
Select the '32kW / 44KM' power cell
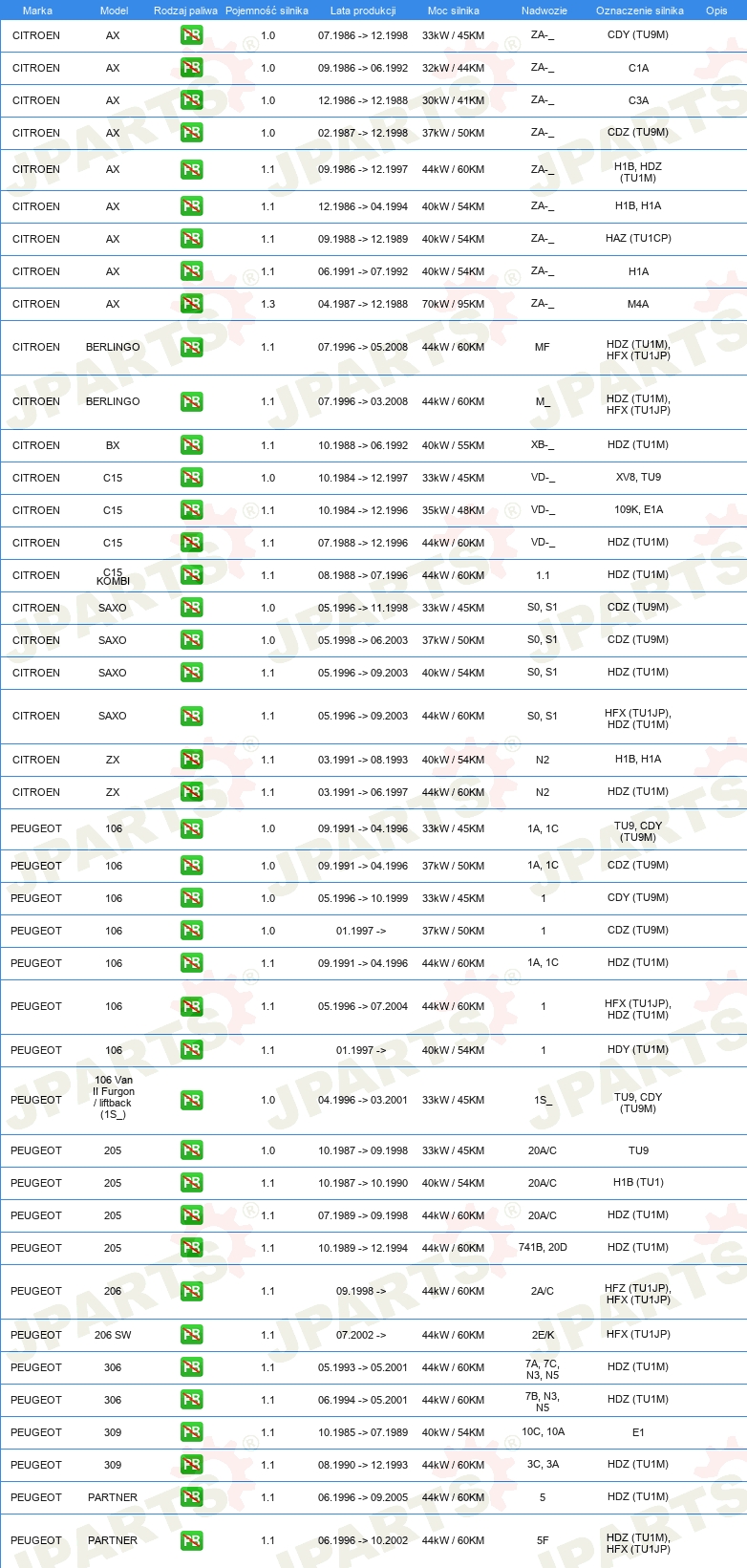point(453,68)
